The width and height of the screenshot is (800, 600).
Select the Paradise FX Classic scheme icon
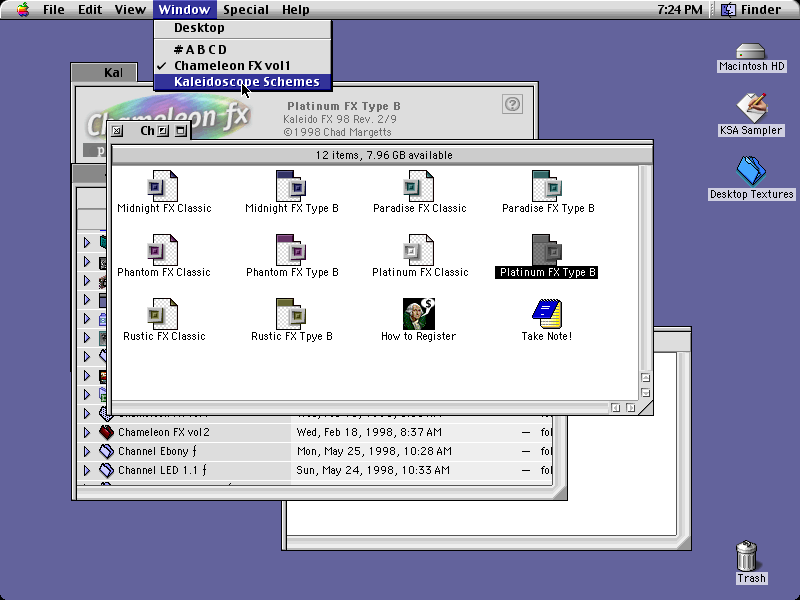click(419, 187)
